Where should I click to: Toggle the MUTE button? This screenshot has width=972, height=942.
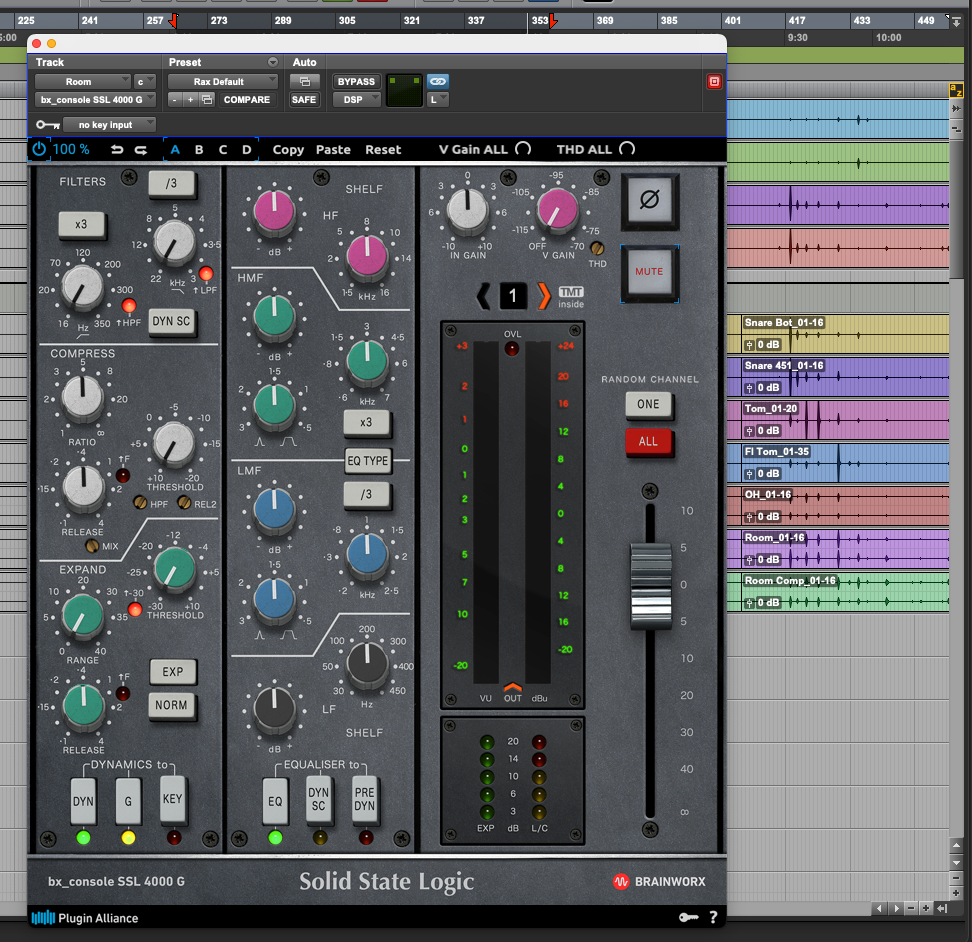pos(650,272)
